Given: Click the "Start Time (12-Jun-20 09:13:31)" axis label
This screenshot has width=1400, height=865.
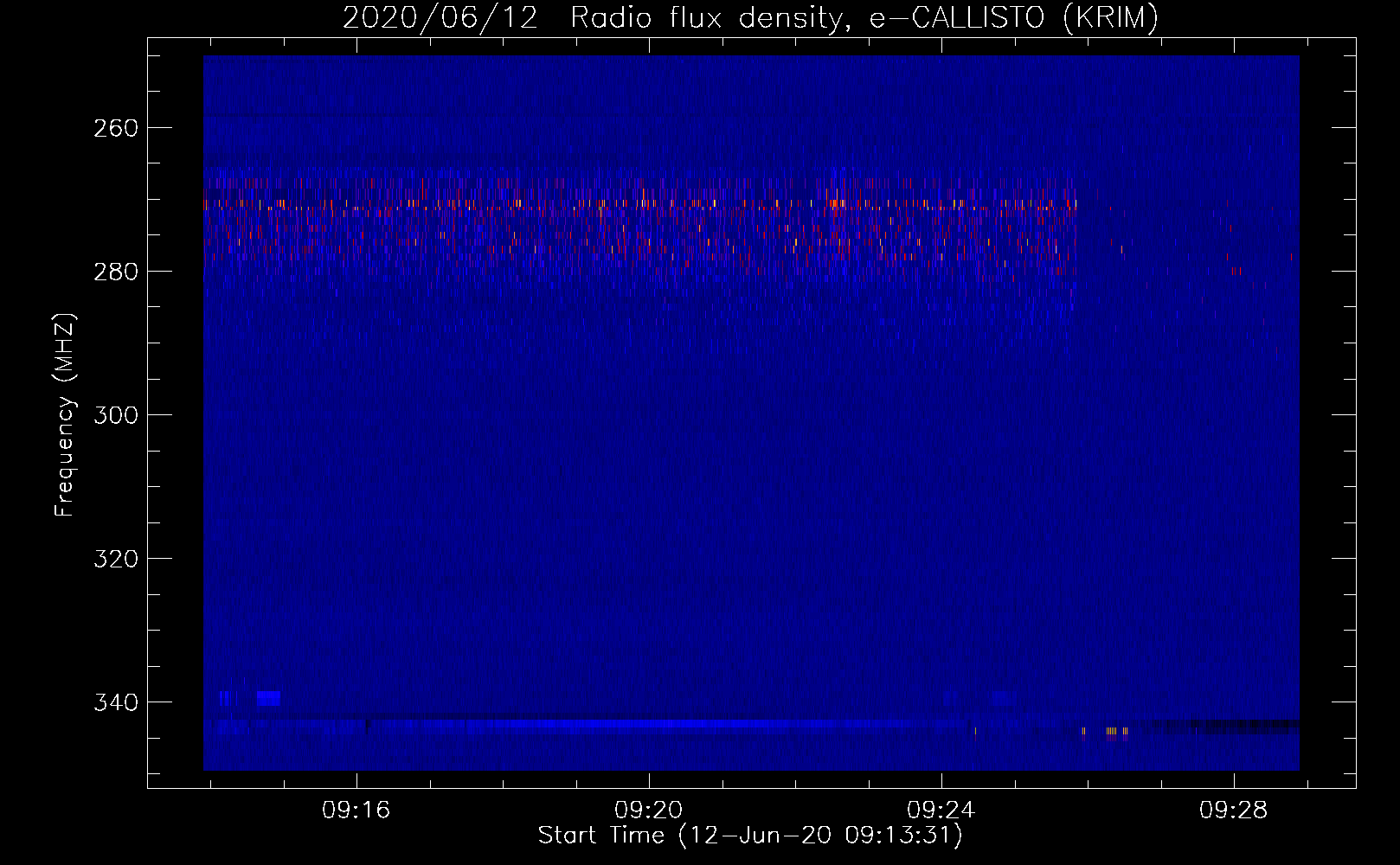Looking at the screenshot, I should click(750, 836).
